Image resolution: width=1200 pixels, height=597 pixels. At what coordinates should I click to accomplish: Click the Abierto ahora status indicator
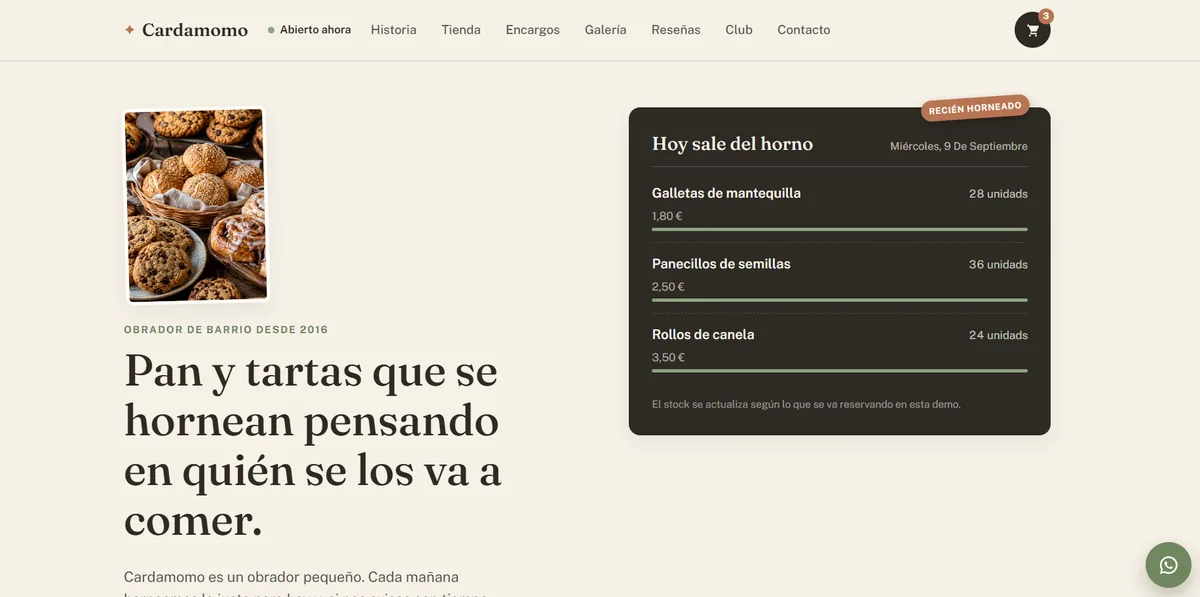coord(309,30)
